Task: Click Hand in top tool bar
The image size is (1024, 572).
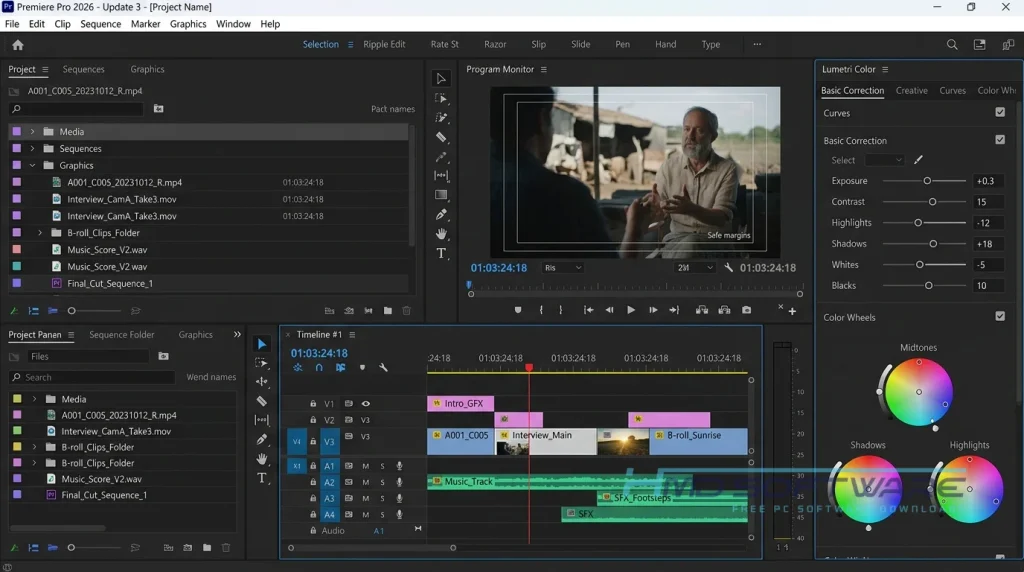Action: tap(665, 44)
